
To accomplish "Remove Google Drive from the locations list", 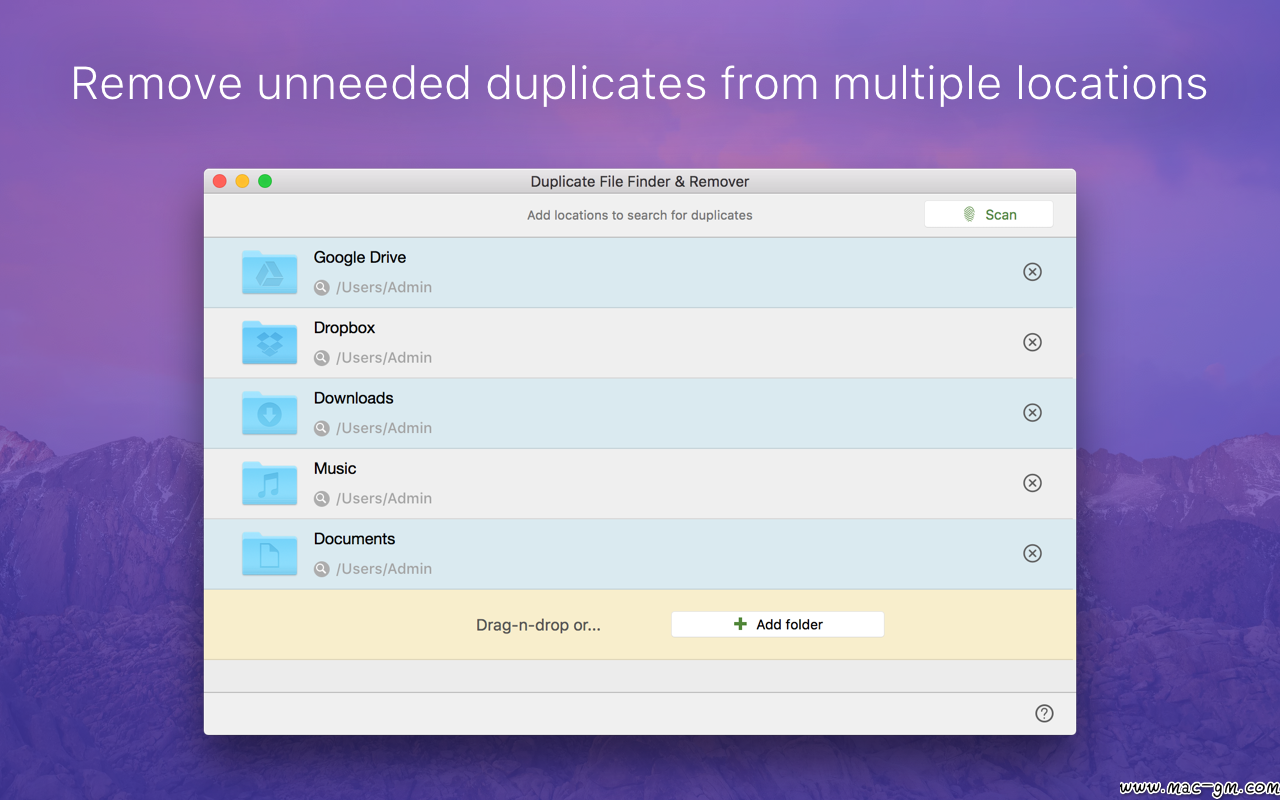I will coord(1032,272).
